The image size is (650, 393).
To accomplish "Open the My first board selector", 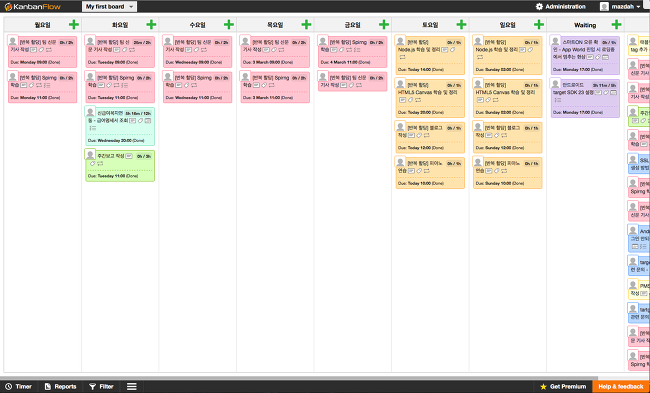I will (109, 6).
